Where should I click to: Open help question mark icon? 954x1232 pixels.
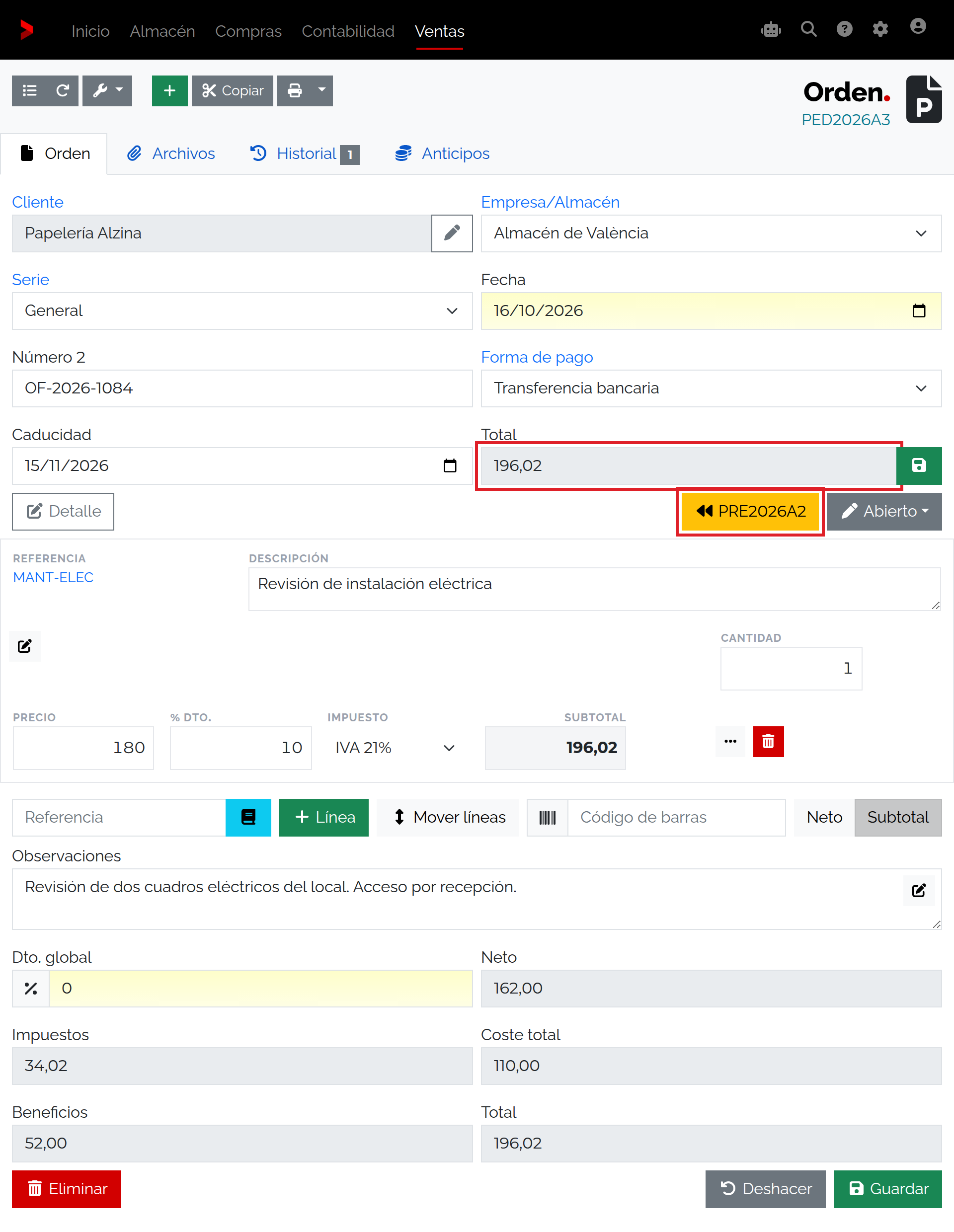pos(844,29)
